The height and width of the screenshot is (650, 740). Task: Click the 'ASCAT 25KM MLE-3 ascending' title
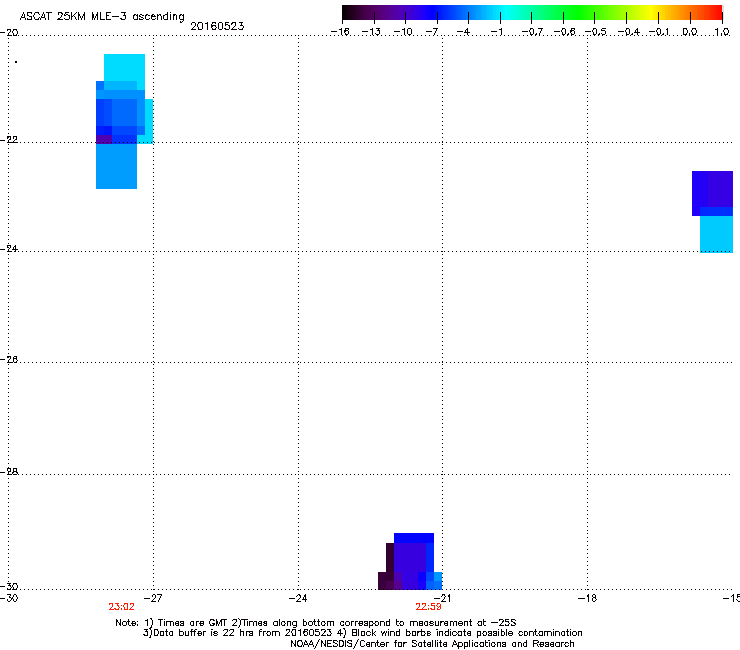click(x=102, y=17)
